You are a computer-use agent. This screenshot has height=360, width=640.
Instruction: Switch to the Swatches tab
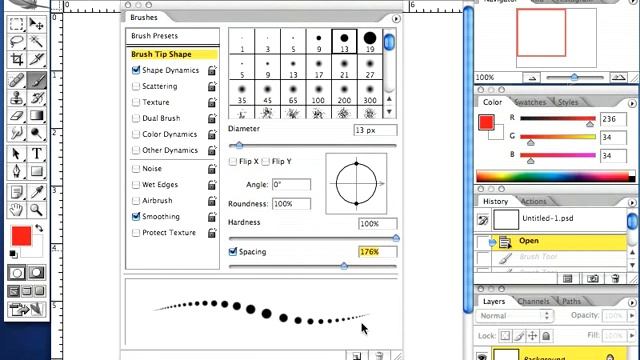[530, 102]
